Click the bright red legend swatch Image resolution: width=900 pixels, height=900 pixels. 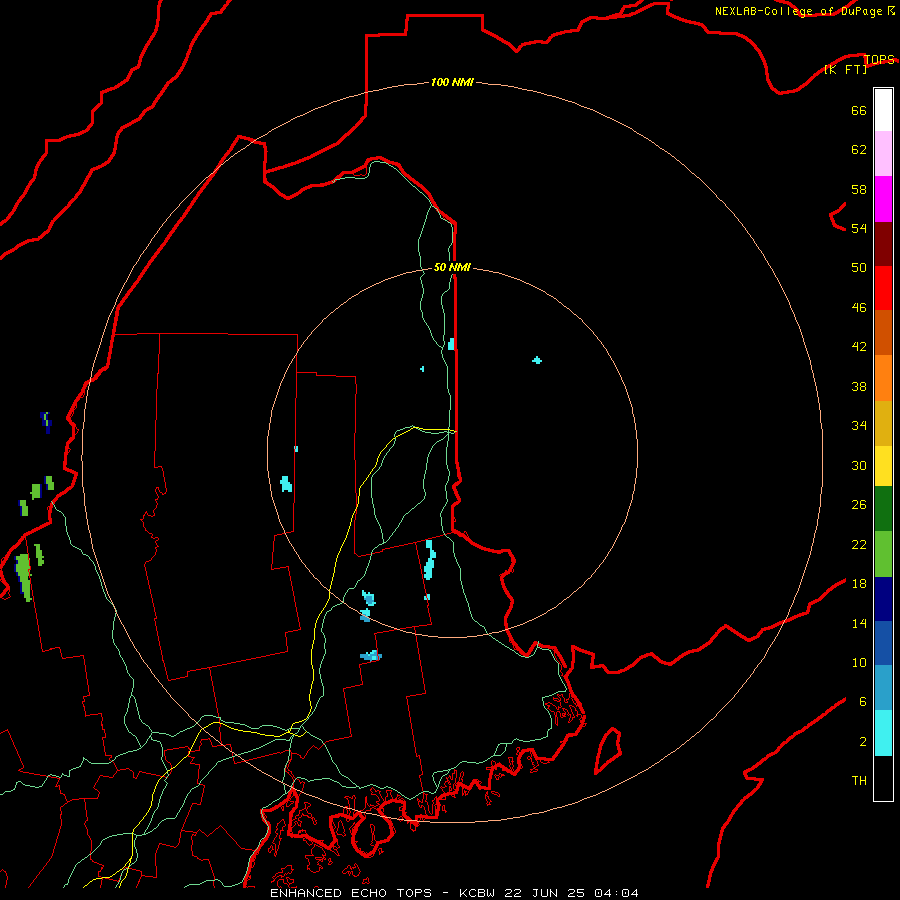(x=883, y=288)
